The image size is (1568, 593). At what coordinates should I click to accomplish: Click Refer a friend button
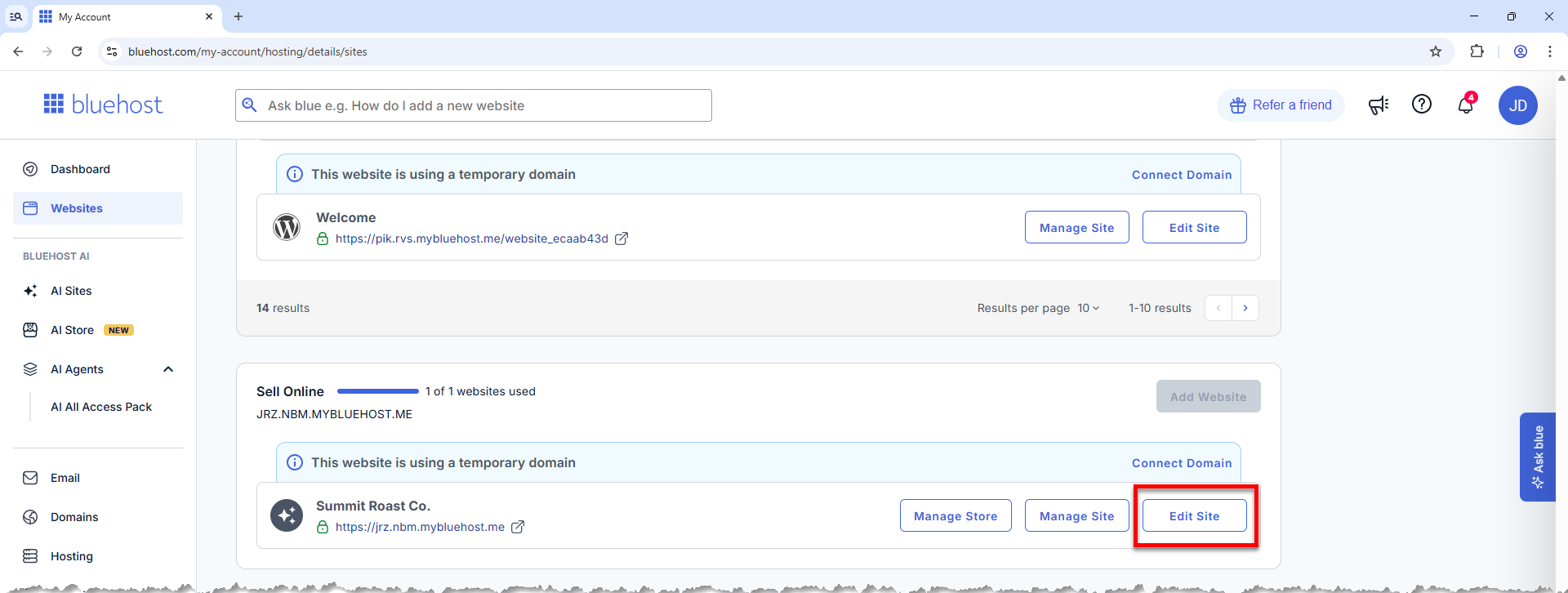coord(1281,105)
